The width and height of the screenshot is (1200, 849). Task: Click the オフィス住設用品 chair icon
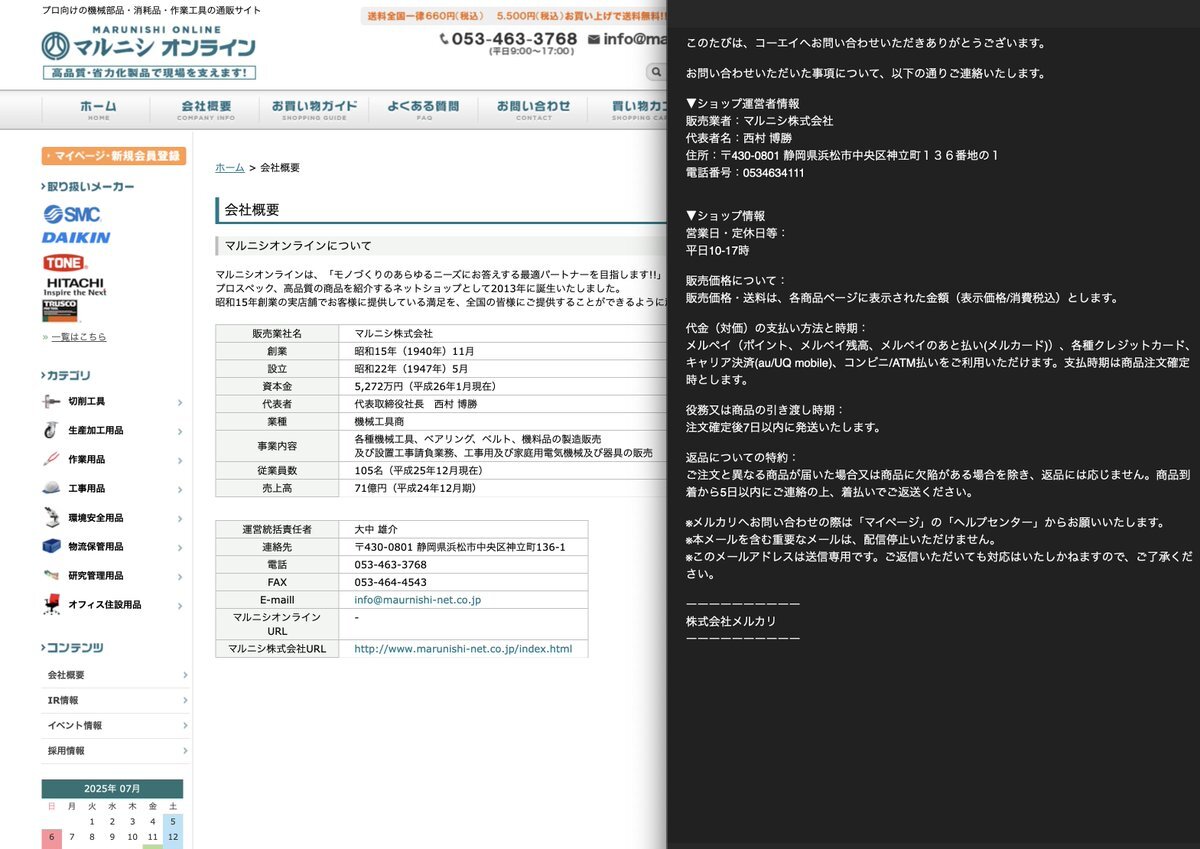[x=52, y=605]
